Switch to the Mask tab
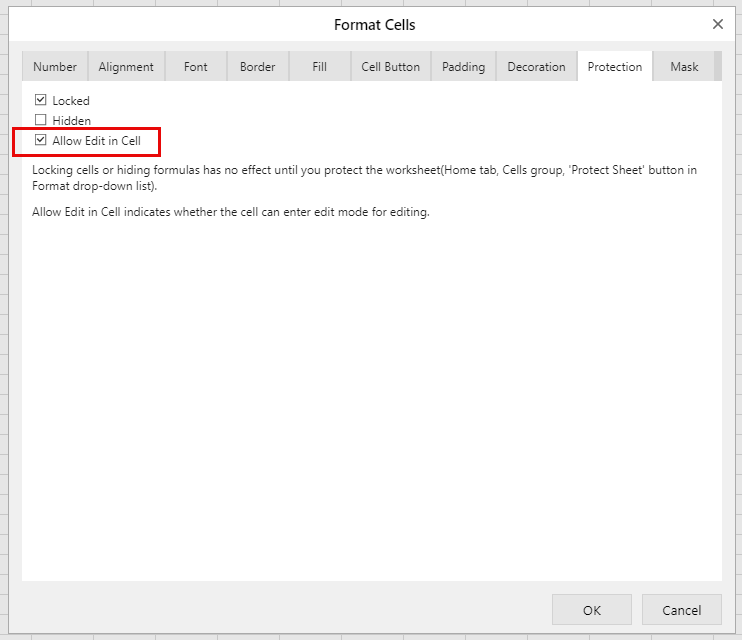Viewport: 742px width, 640px height. click(x=684, y=67)
